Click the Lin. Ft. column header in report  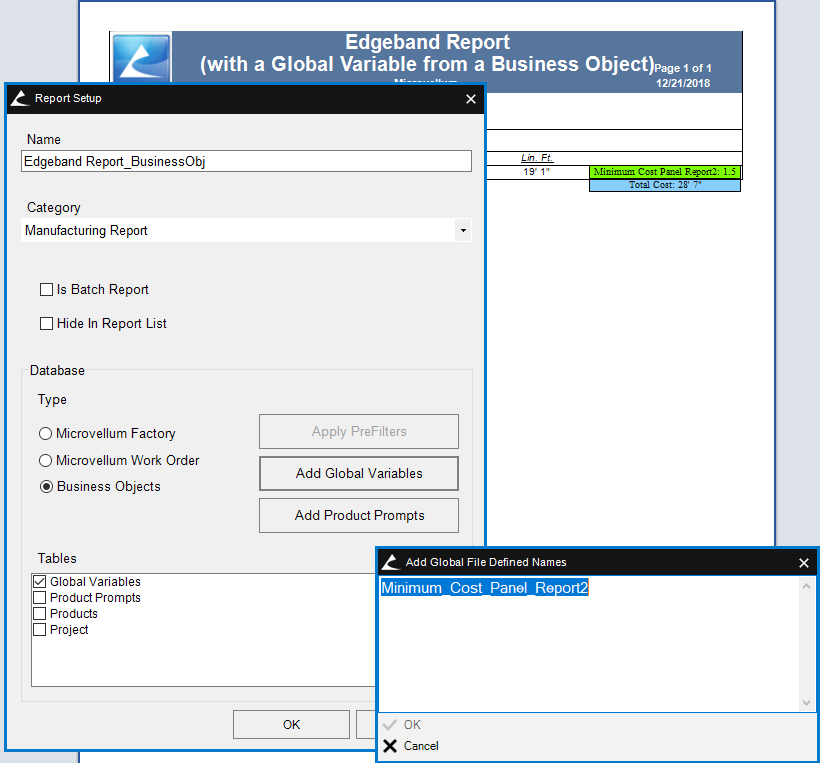[537, 157]
